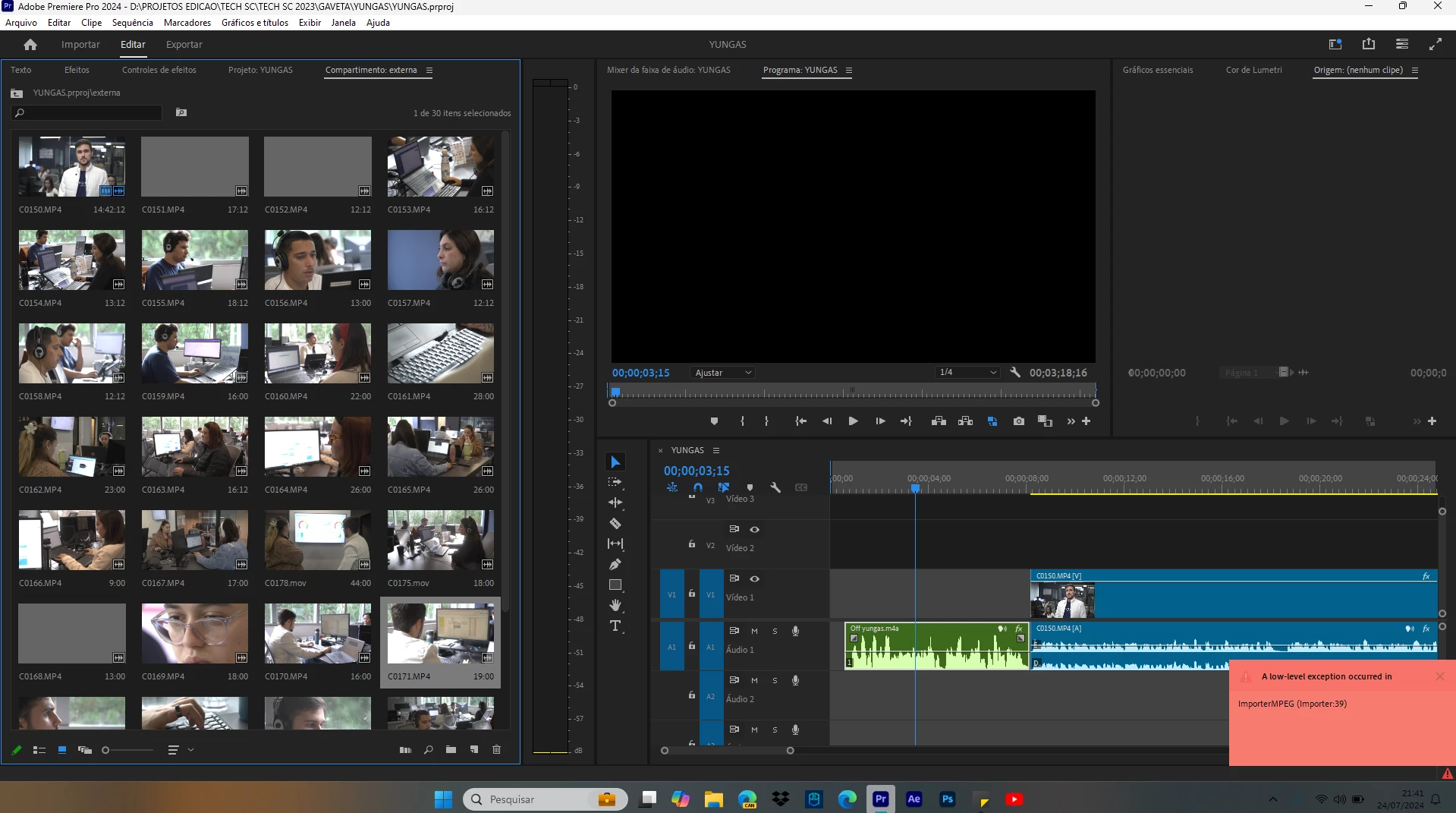Open the Workspaces icon
The width and height of the screenshot is (1456, 813).
(1335, 44)
